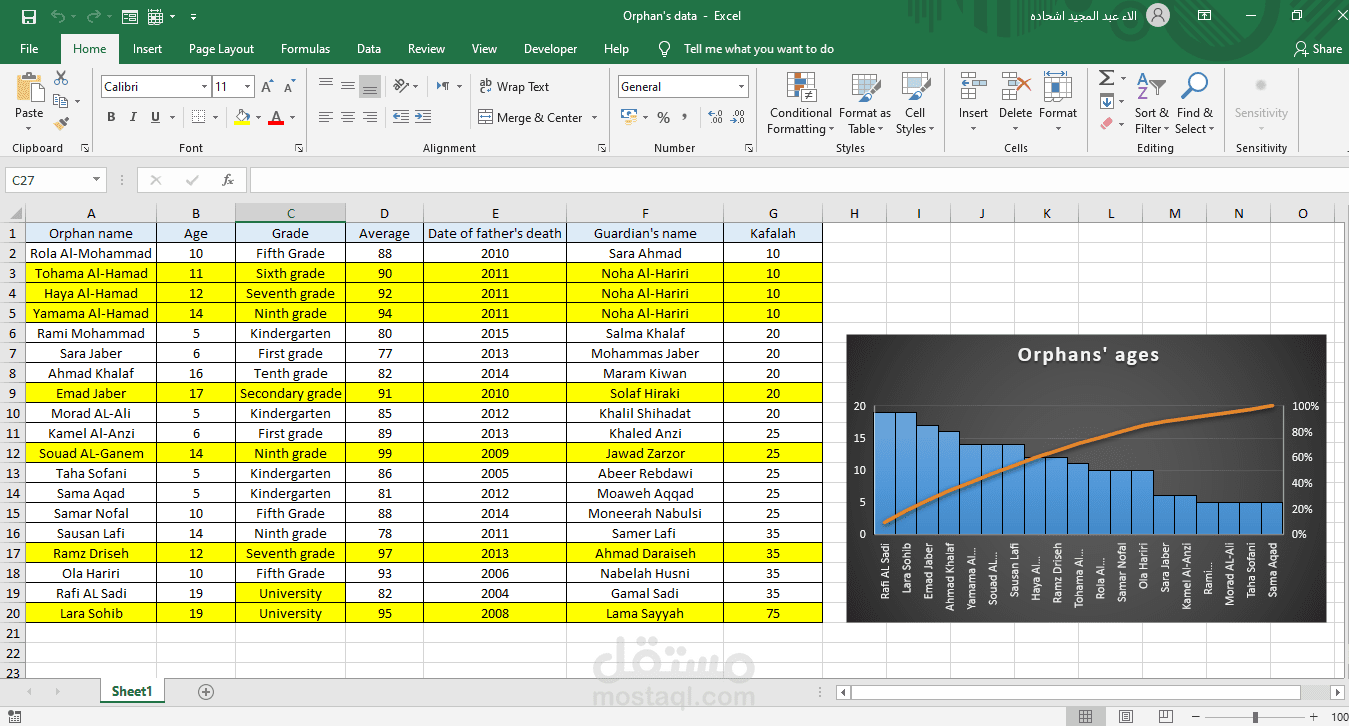Toggle Center horizontal alignment

point(347,117)
